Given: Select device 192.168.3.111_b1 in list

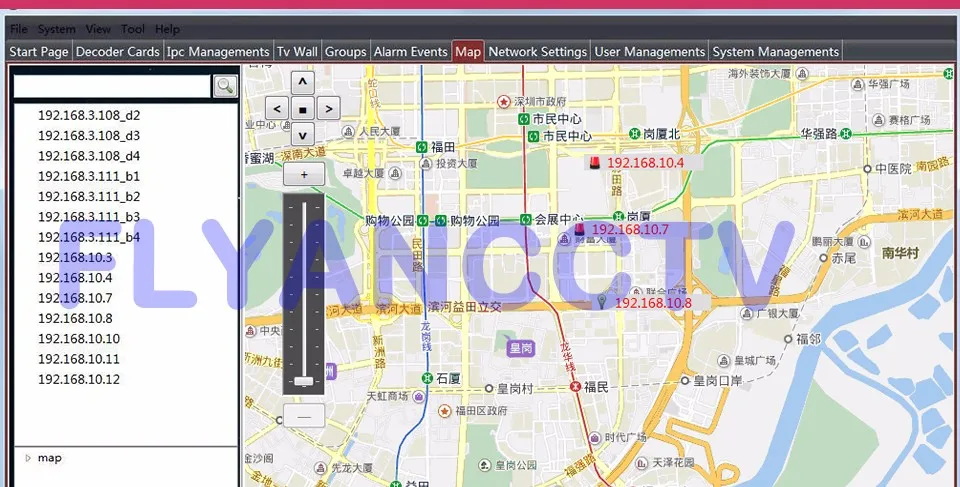Looking at the screenshot, I should [x=89, y=176].
